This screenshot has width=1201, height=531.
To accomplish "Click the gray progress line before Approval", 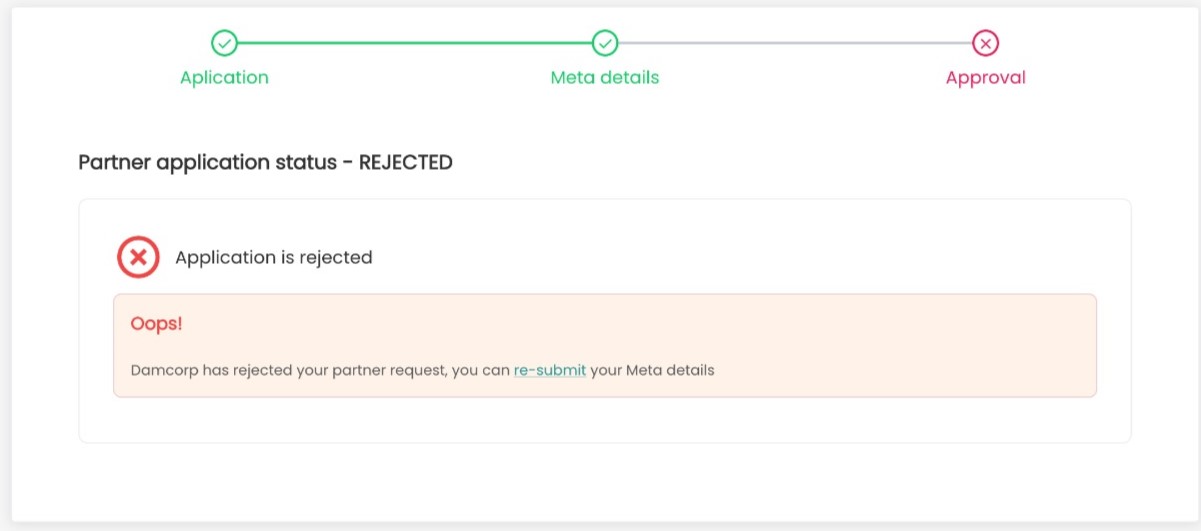I will pos(795,43).
